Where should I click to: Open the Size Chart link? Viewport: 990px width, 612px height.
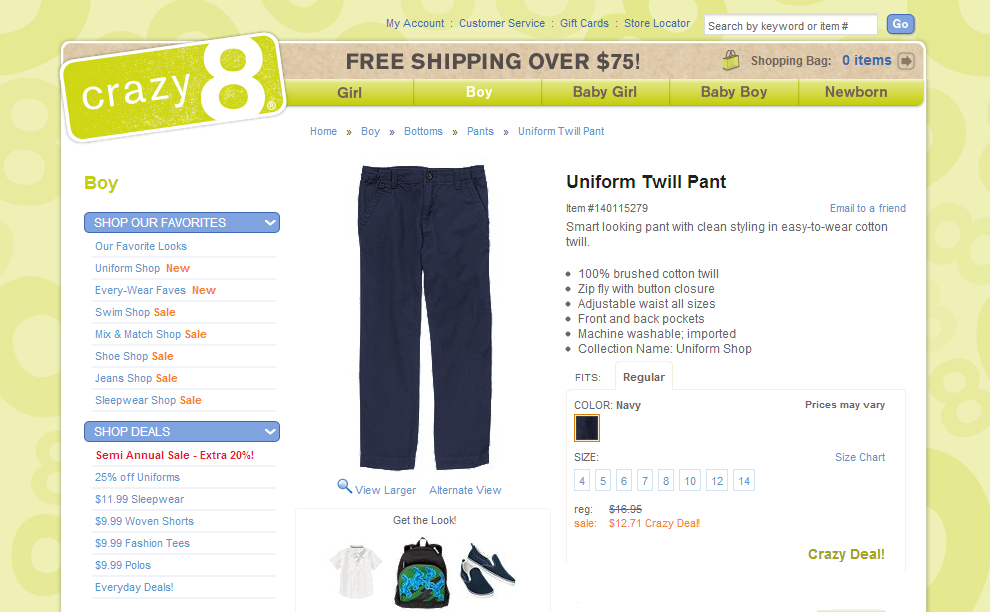coord(860,457)
